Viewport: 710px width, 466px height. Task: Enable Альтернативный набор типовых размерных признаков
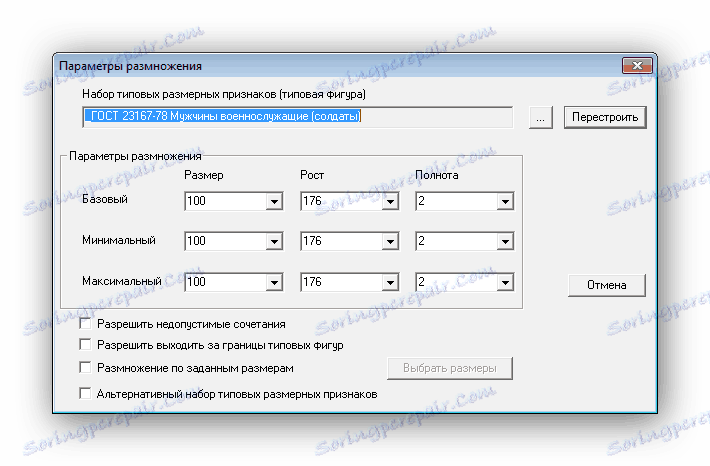tap(85, 393)
